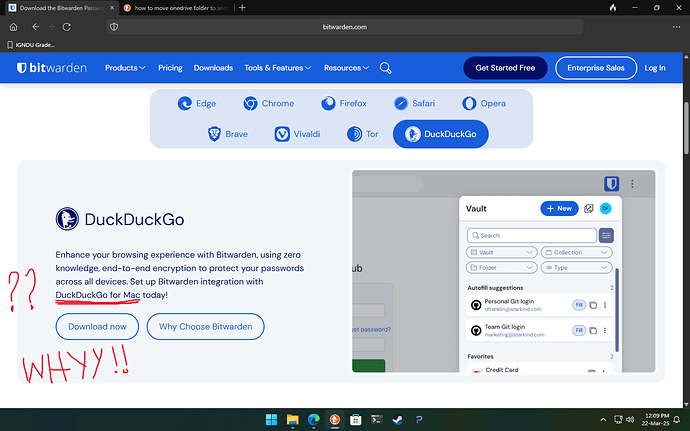Click the page vertical scrollbar
The width and height of the screenshot is (690, 431).
pos(686,128)
